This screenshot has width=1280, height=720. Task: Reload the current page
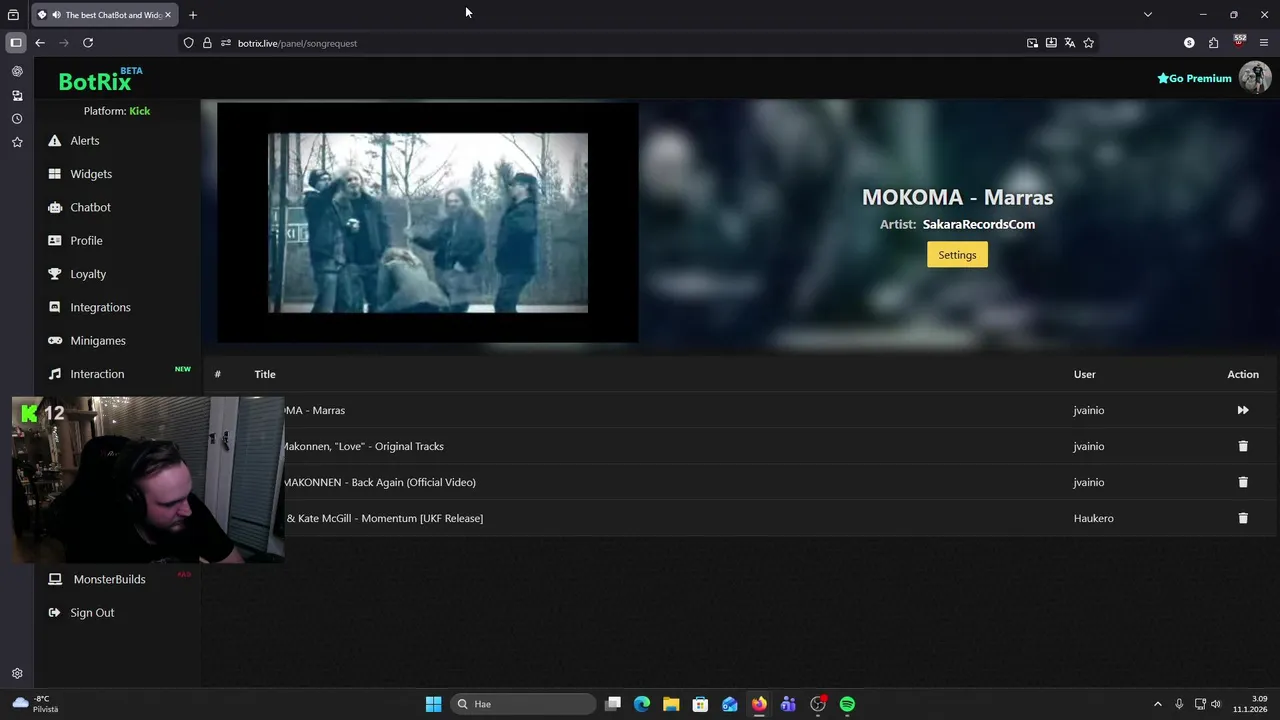[88, 43]
